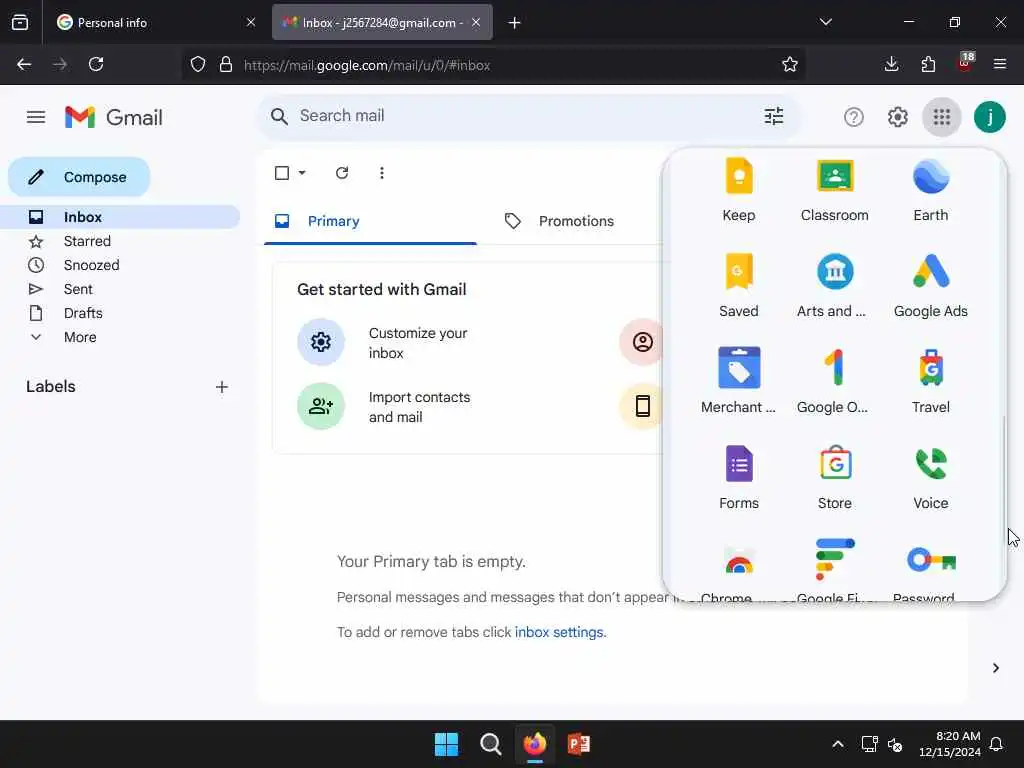Launch the Travel app
1024x768 pixels.
click(x=931, y=381)
